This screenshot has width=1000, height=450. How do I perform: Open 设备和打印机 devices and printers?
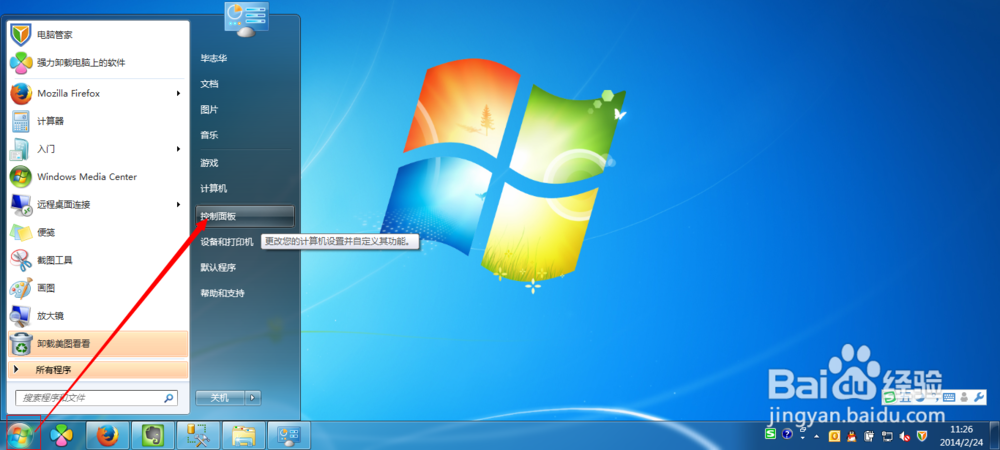tap(227, 242)
